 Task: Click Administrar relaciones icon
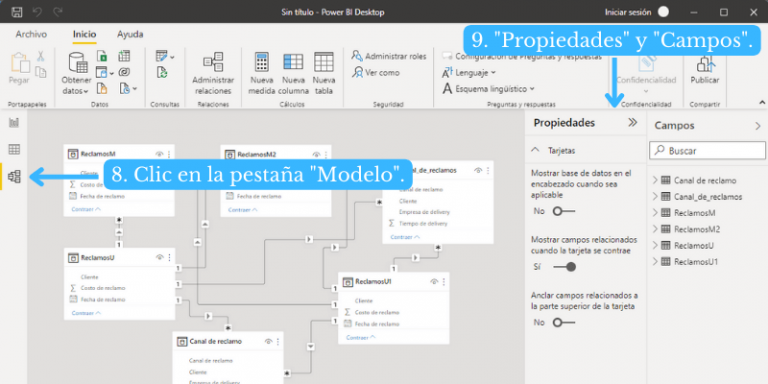pyautogui.click(x=213, y=62)
